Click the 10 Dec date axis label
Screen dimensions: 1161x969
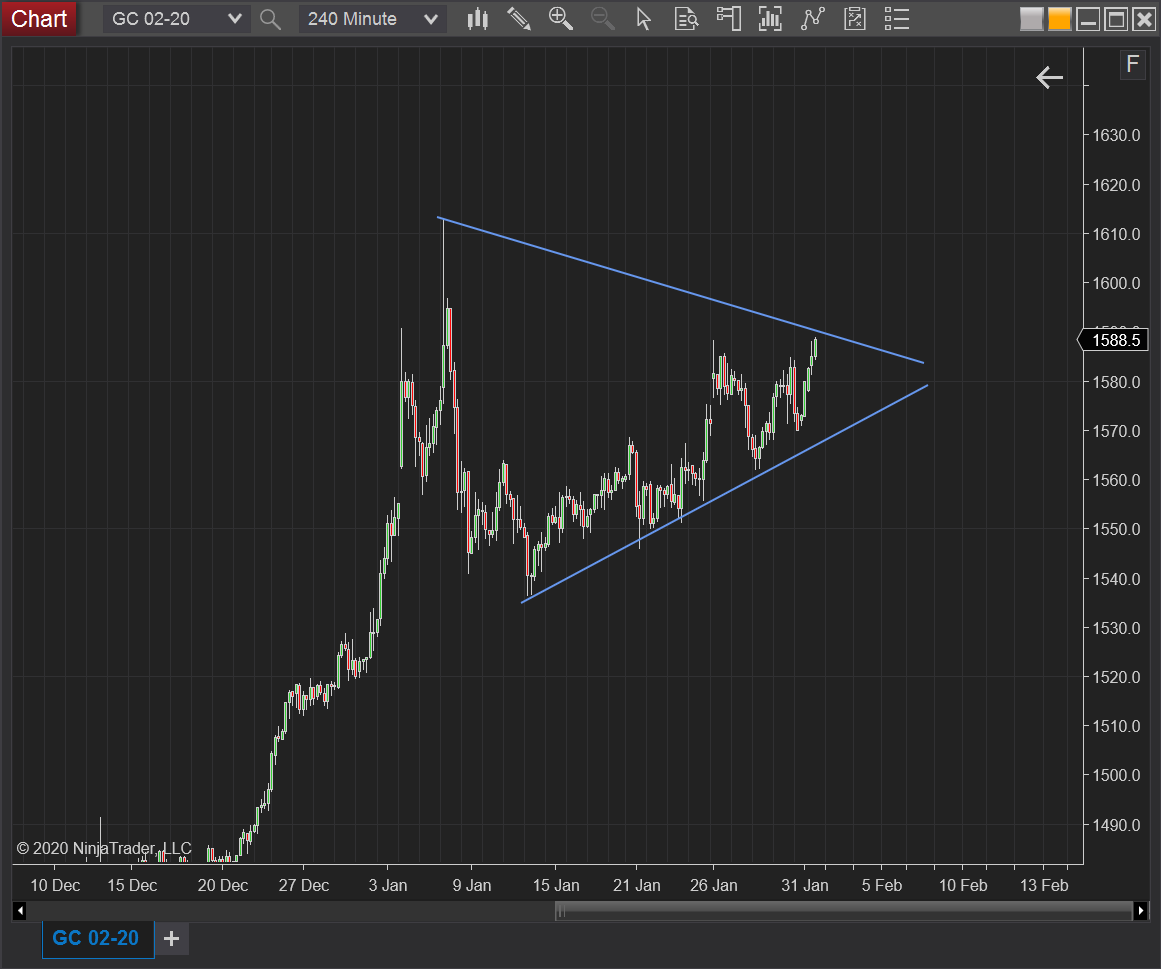click(x=55, y=885)
